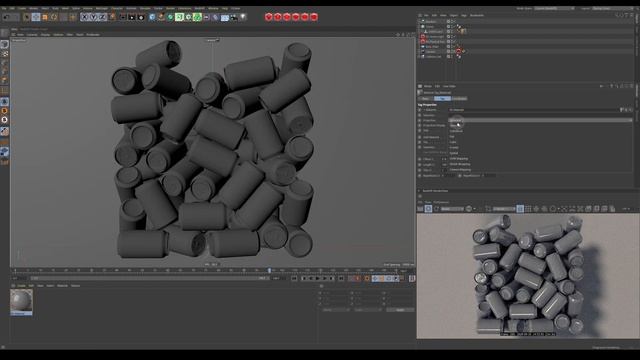Switch to the Basic tab in Attribute Manager

[425, 98]
